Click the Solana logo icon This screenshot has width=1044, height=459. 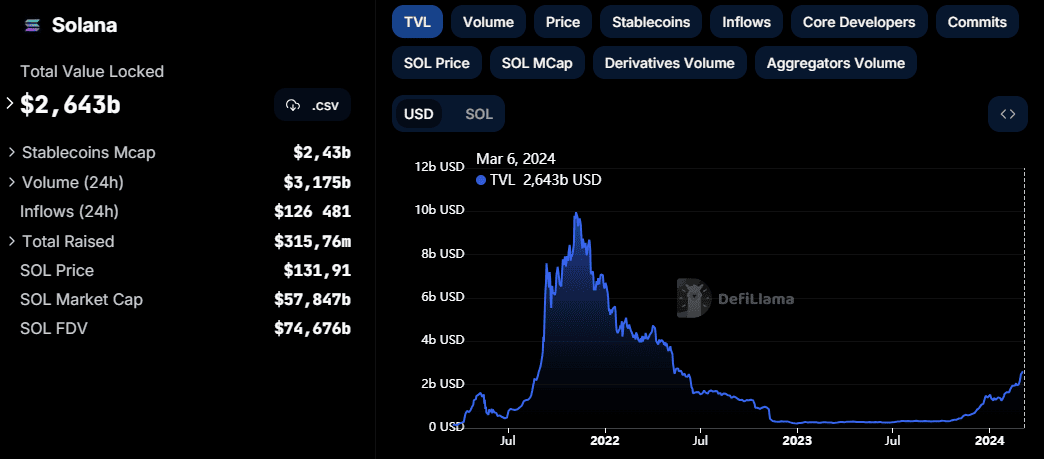pyautogui.click(x=32, y=25)
